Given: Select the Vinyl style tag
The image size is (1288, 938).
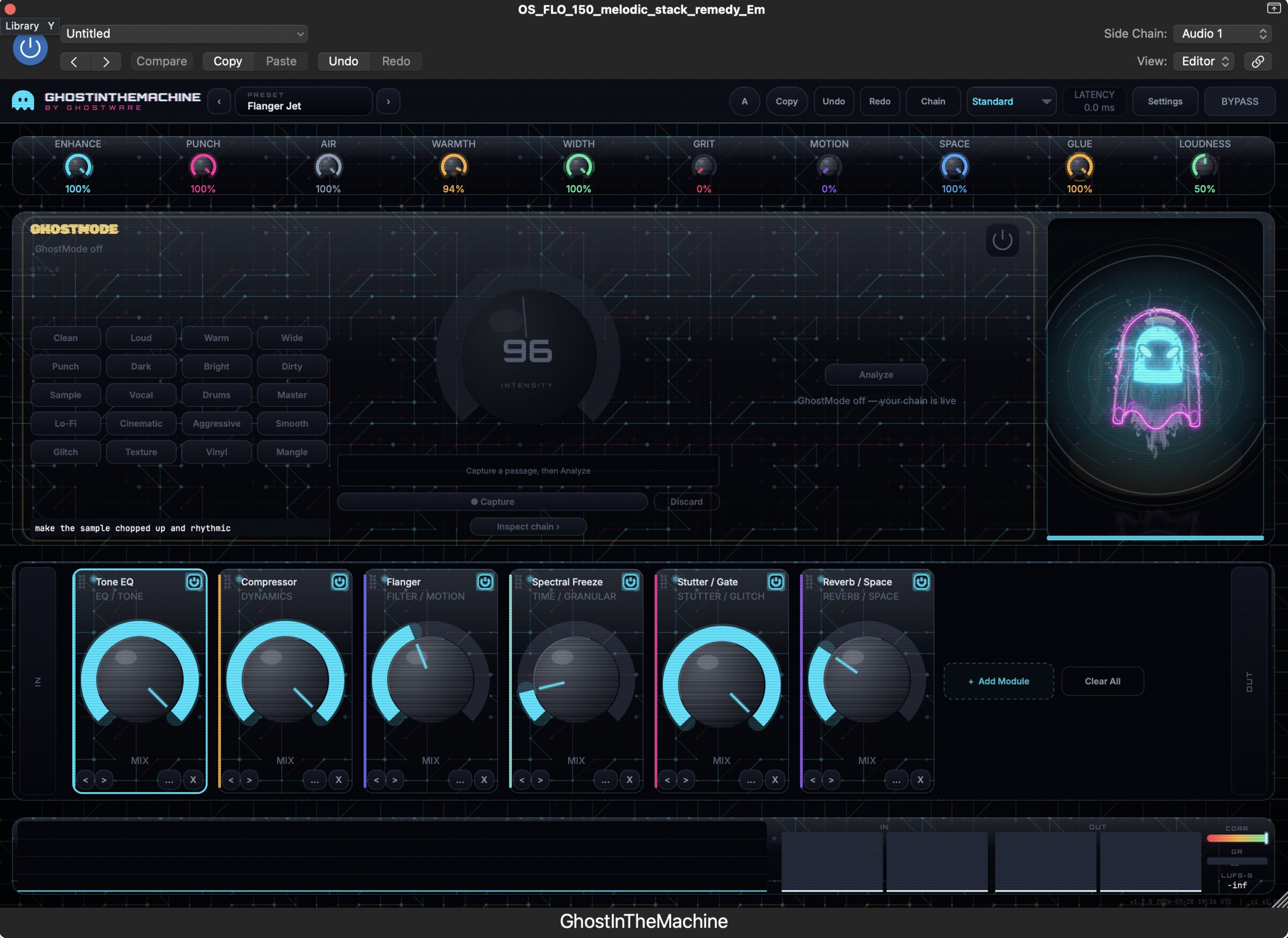Looking at the screenshot, I should click(x=216, y=452).
